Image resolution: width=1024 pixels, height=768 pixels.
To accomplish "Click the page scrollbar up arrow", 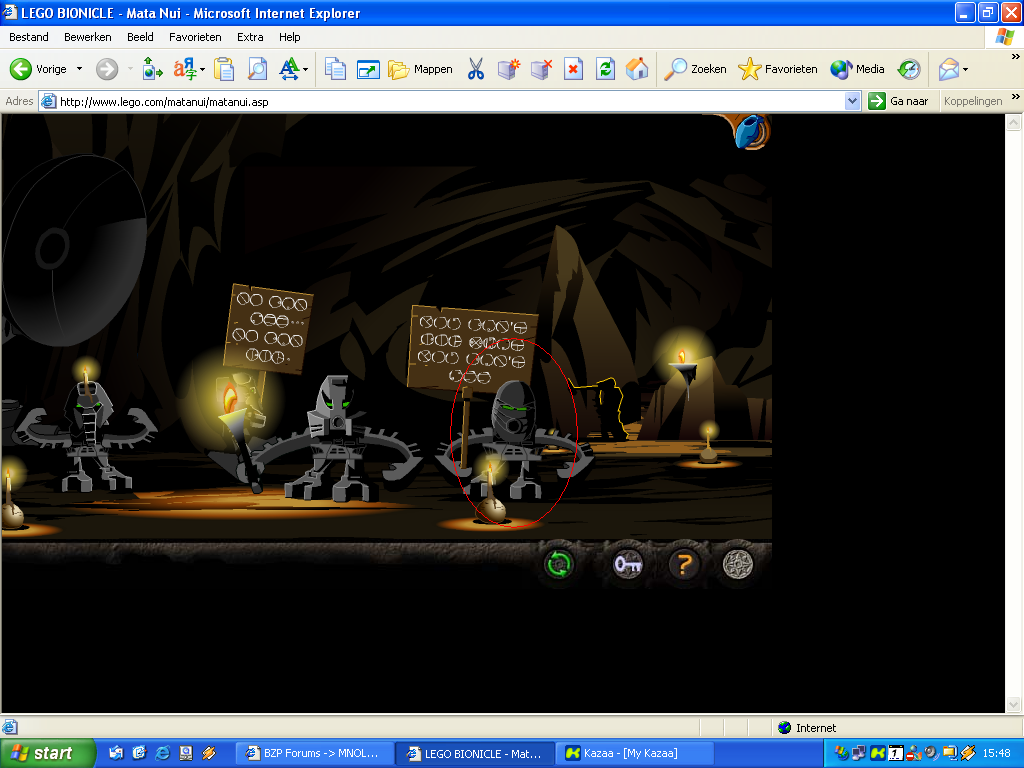I will pyautogui.click(x=1013, y=122).
